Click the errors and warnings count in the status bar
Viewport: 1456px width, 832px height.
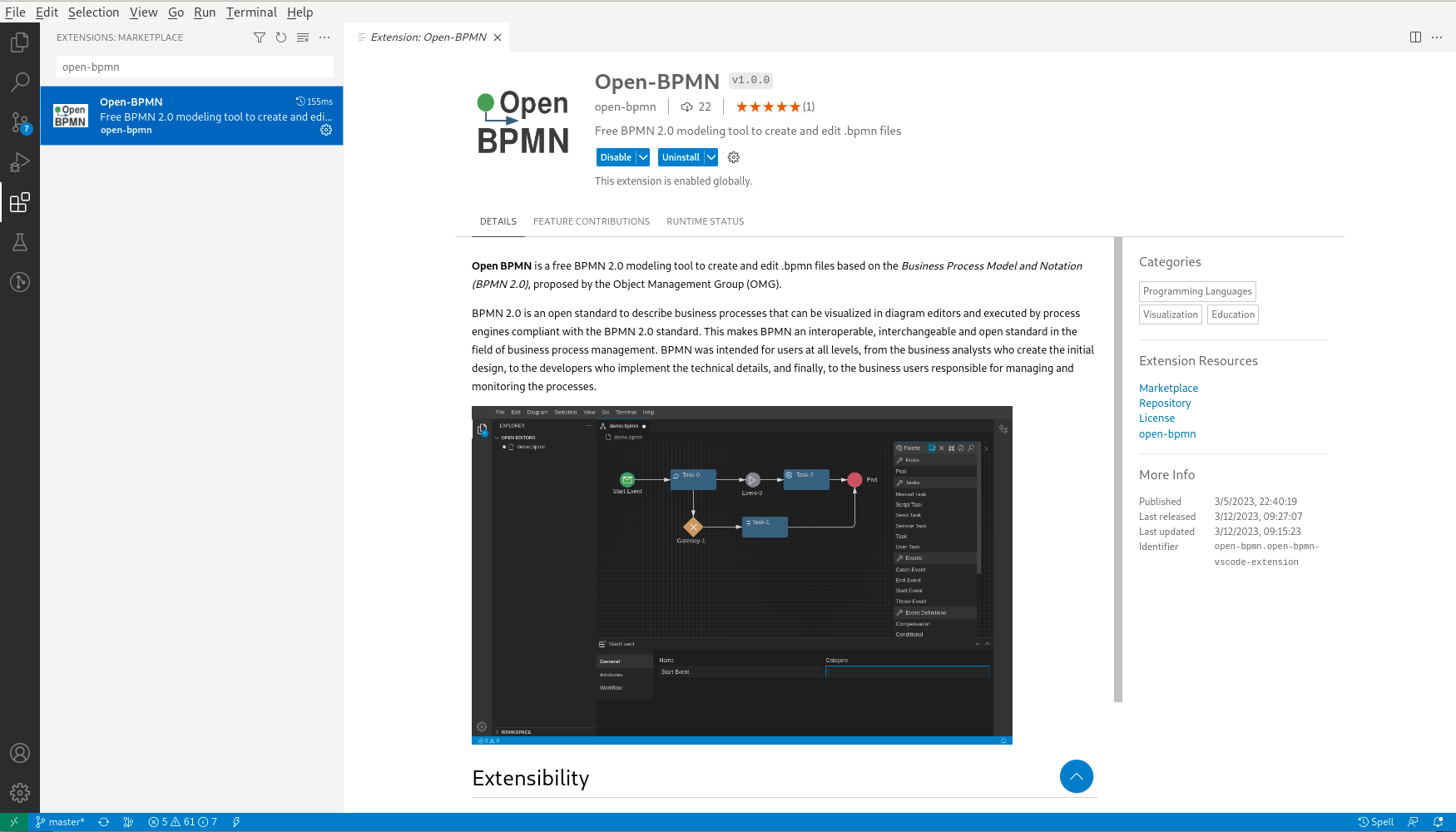point(182,822)
